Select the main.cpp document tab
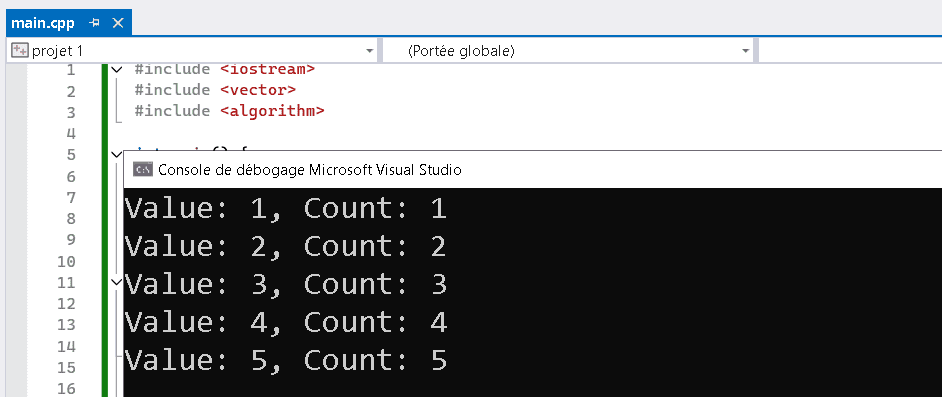Viewport: 942px width, 397px height. pos(43,23)
